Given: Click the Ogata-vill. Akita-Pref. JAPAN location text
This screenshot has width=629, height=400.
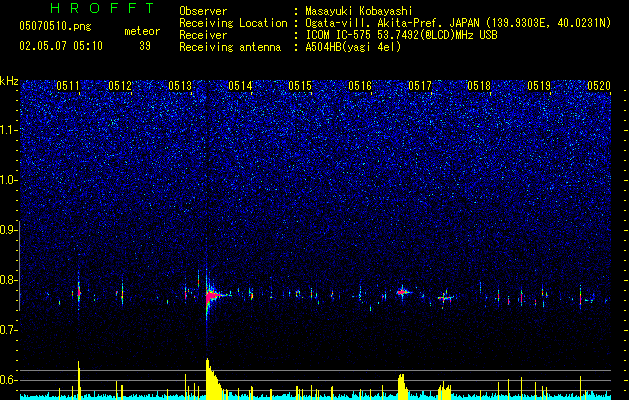Looking at the screenshot, I should coord(458,23).
